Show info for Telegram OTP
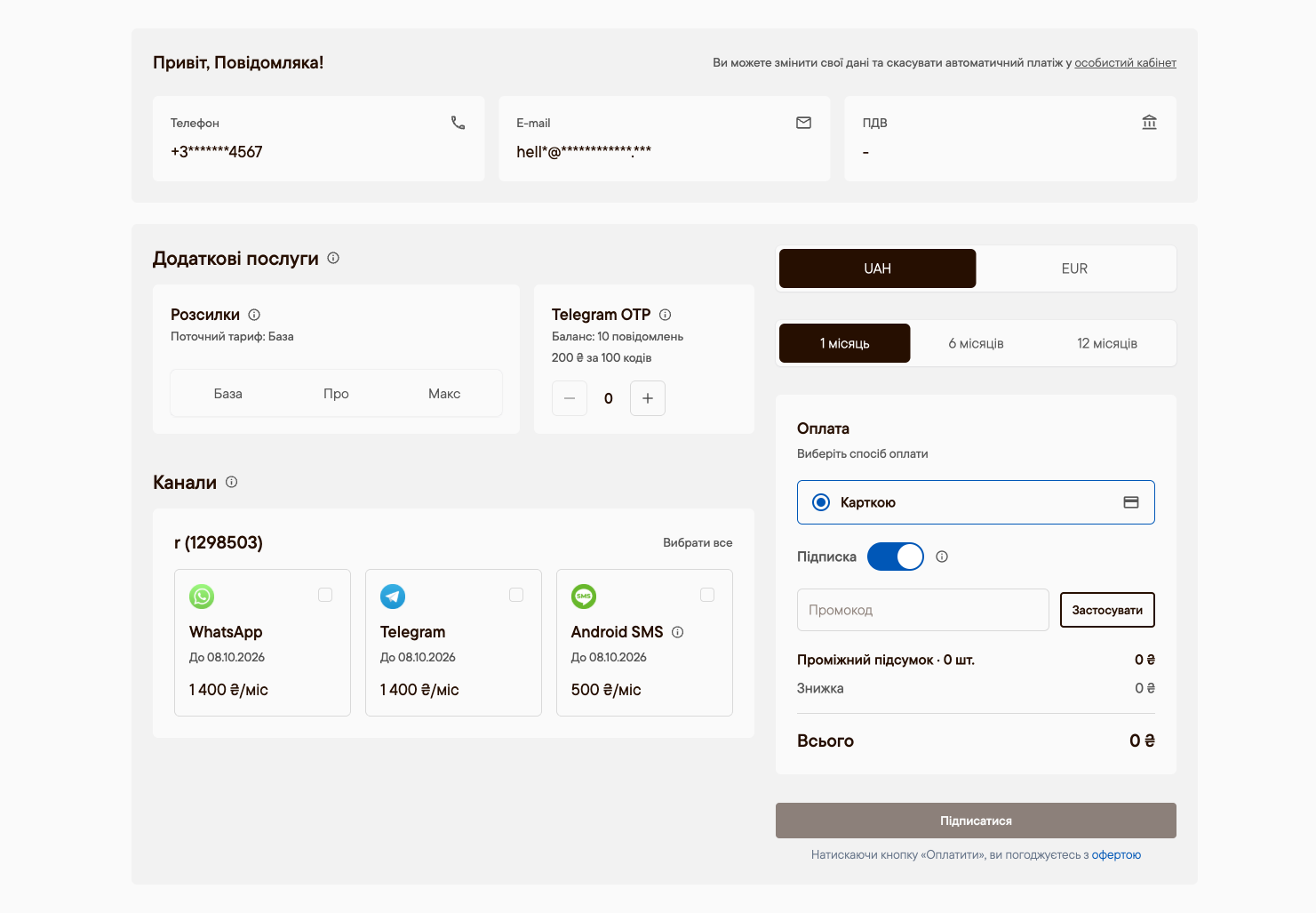Screen dimensions: 1316x913 pyautogui.click(x=665, y=315)
